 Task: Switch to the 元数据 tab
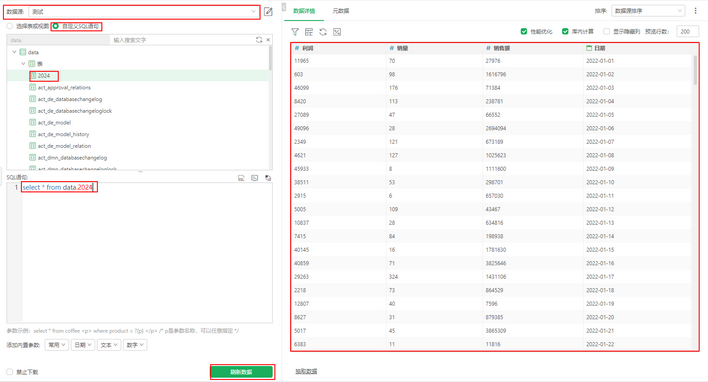[341, 11]
